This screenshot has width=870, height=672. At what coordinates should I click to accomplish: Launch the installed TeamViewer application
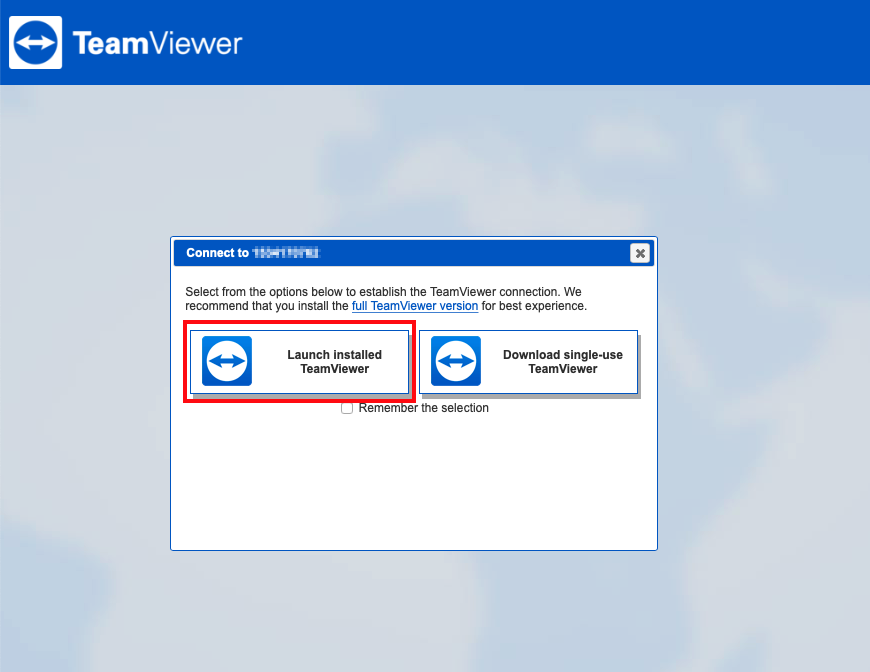point(300,362)
